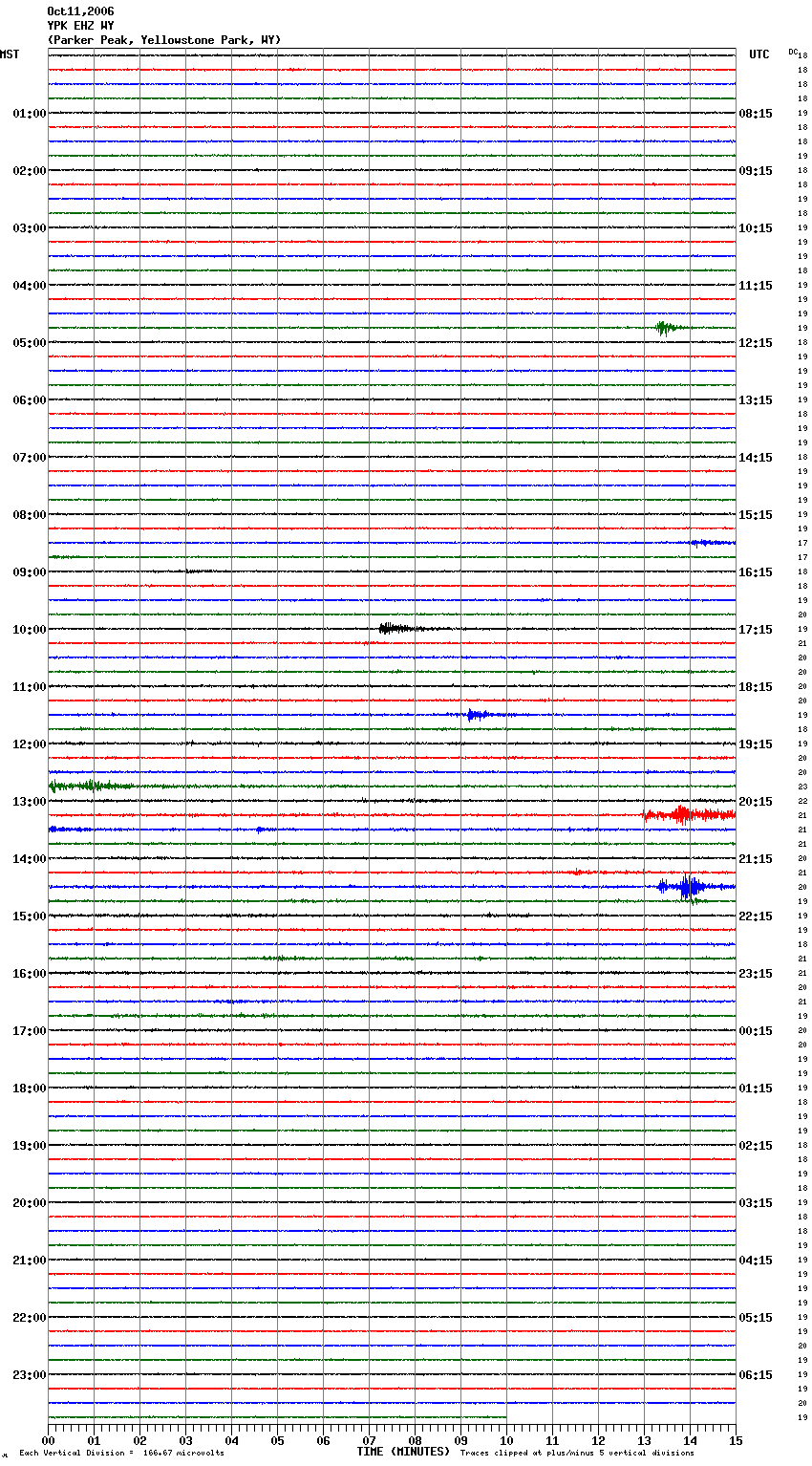The height and width of the screenshot is (1466, 812).
Task: Select the MST time label '01:00'
Action: tap(30, 114)
